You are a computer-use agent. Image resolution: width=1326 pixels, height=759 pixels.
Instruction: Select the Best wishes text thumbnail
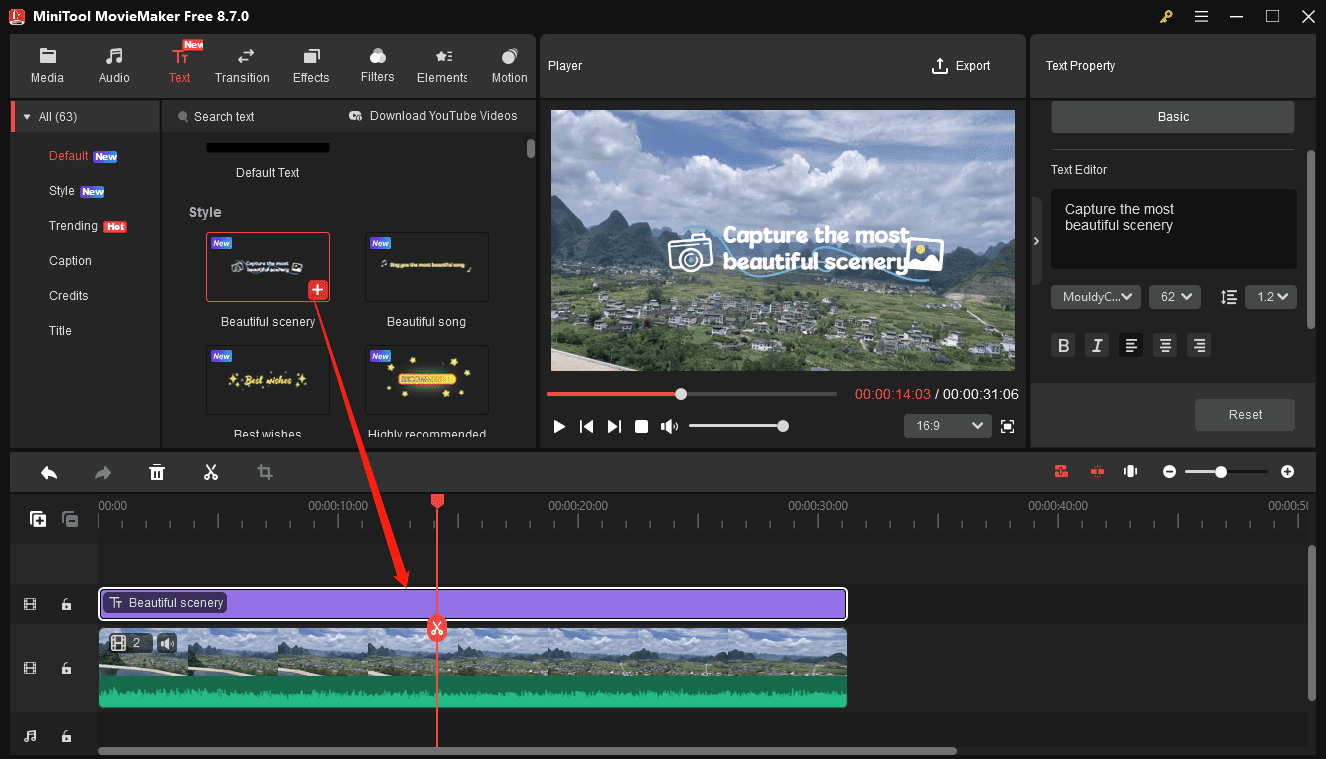click(x=268, y=380)
